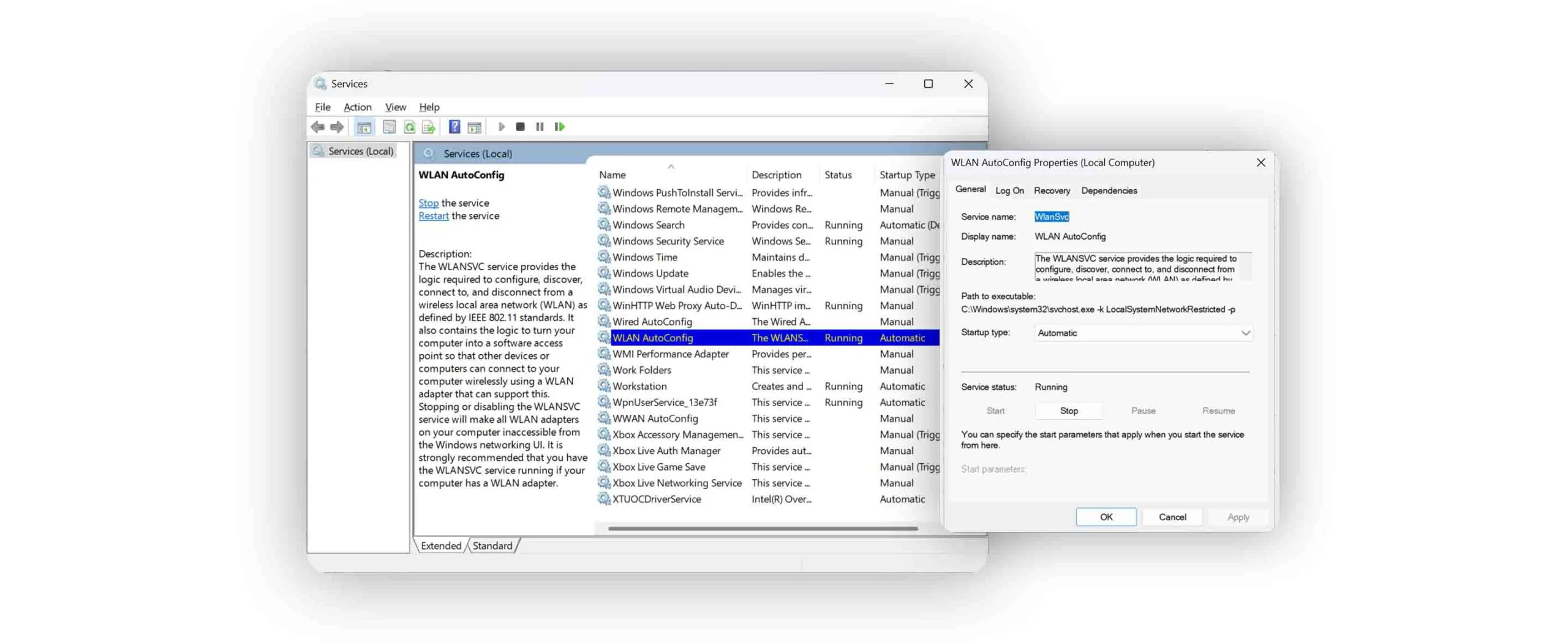Click the horizontal scrollbar in services list
Image resolution: width=1568 pixels, height=644 pixels.
[x=763, y=528]
